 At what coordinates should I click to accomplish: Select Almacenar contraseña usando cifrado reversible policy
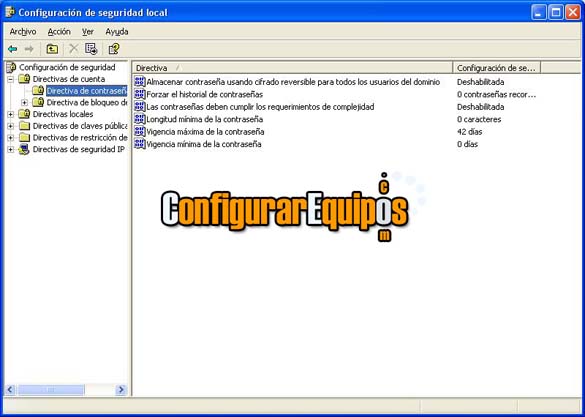pos(293,82)
